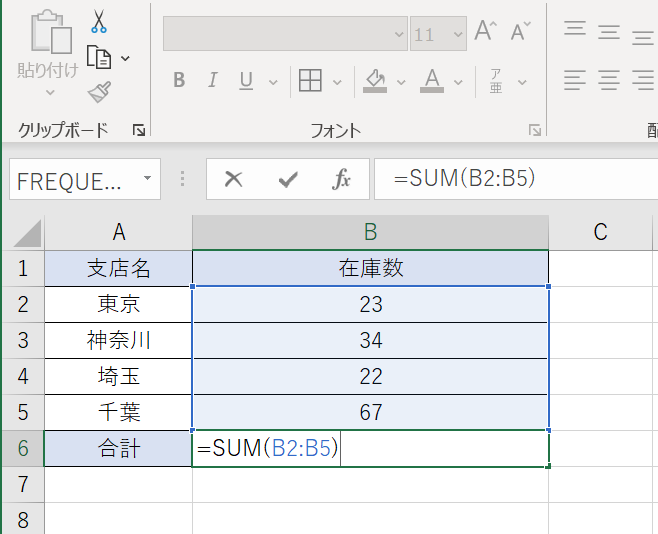Cancel formula entry with the X icon
The height and width of the screenshot is (534, 658).
[234, 179]
